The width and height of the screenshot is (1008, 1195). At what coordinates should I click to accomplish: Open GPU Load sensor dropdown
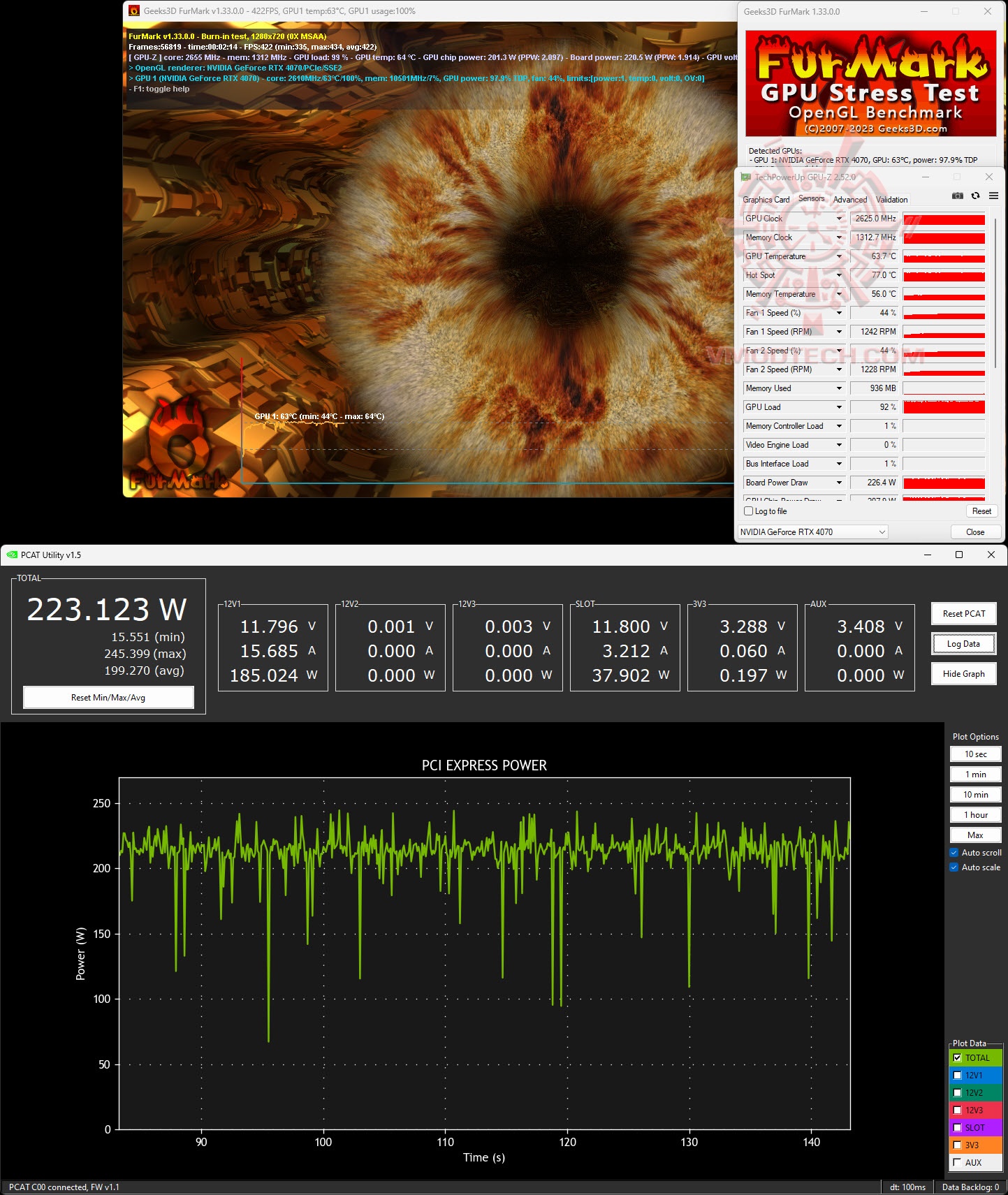839,407
